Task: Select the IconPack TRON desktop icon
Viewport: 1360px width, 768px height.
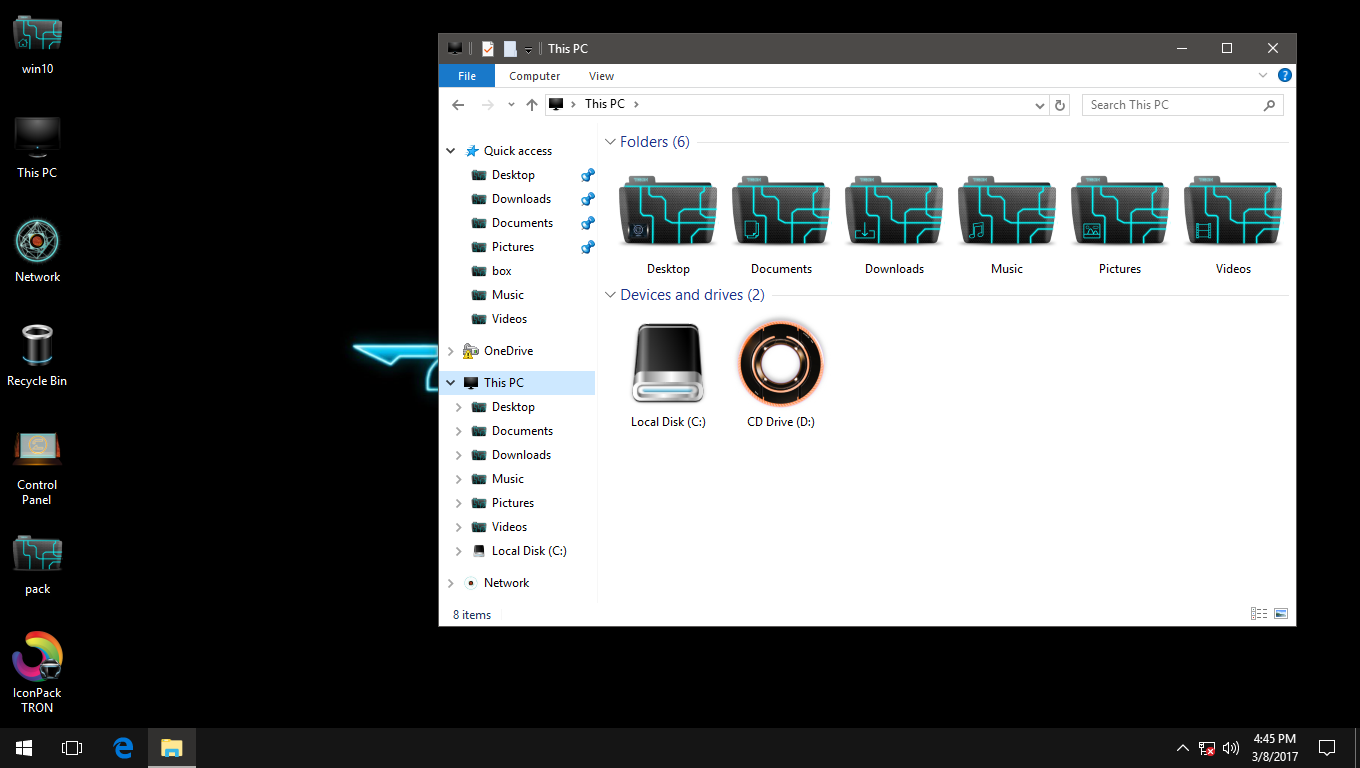Action: [x=37, y=672]
